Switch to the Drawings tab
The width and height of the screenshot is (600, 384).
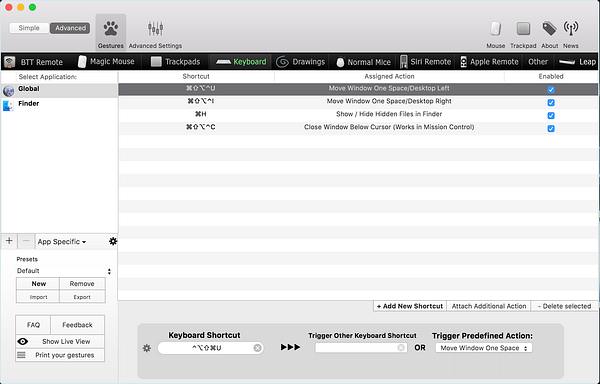300,62
